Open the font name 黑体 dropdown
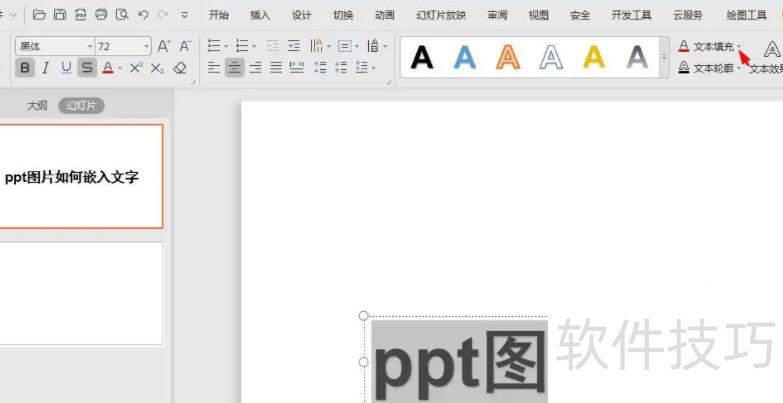This screenshot has height=403, width=783. [90, 46]
